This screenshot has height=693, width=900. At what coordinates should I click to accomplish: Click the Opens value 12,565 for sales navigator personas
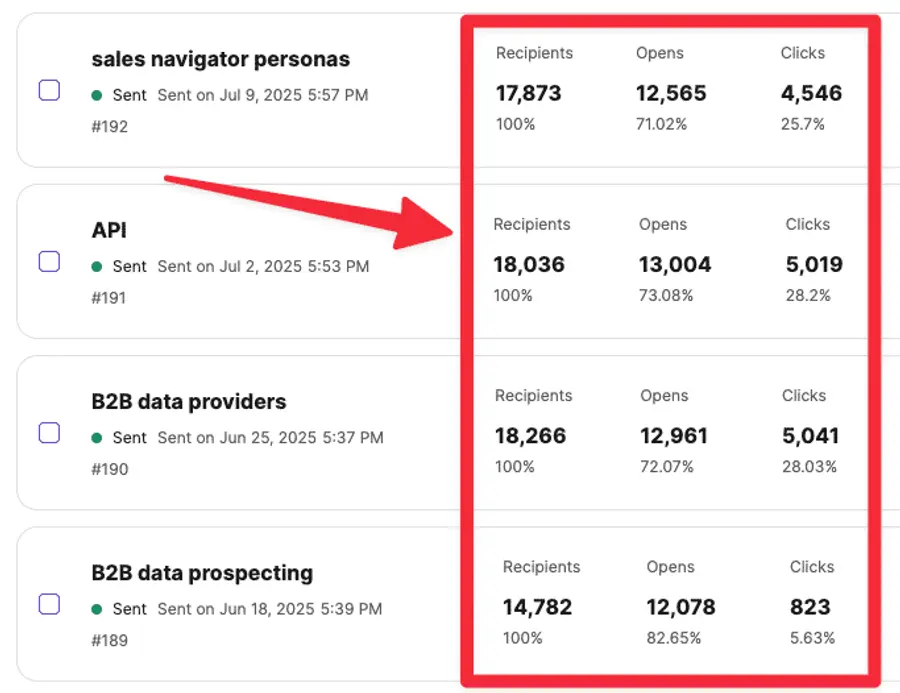(671, 93)
